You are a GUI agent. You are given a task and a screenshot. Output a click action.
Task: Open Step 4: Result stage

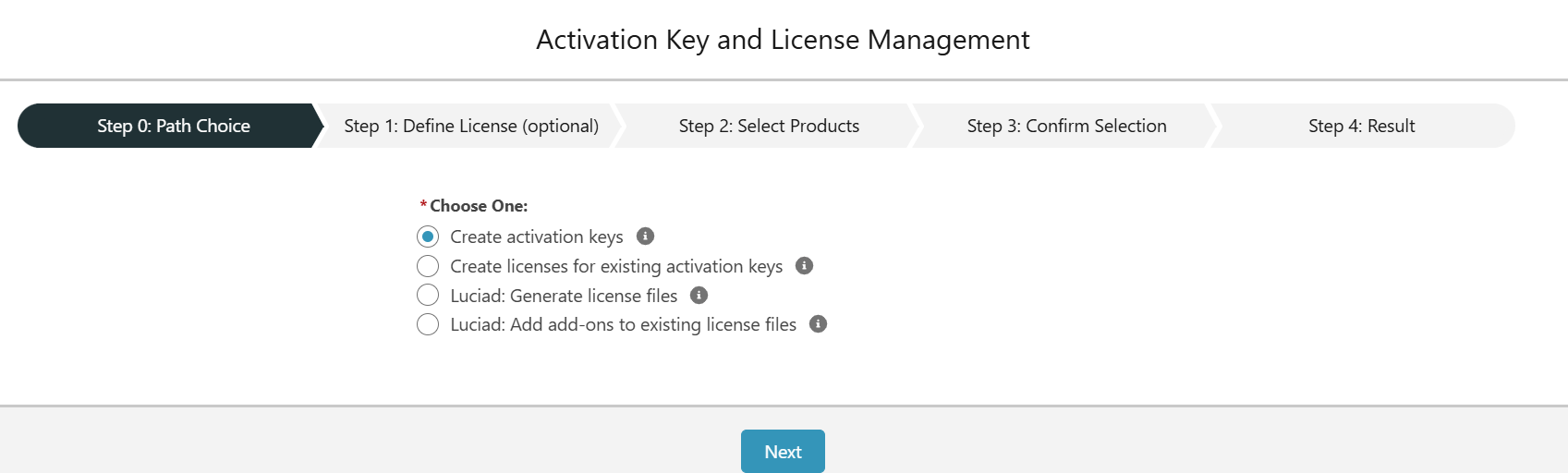1361,126
